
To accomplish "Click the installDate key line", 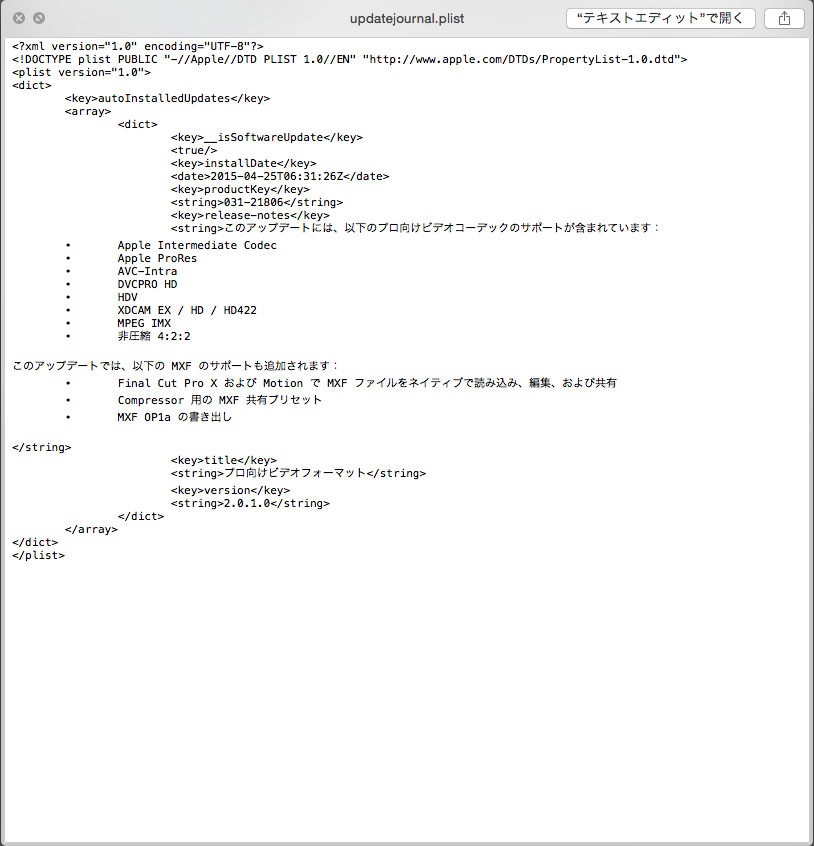I will click(243, 163).
